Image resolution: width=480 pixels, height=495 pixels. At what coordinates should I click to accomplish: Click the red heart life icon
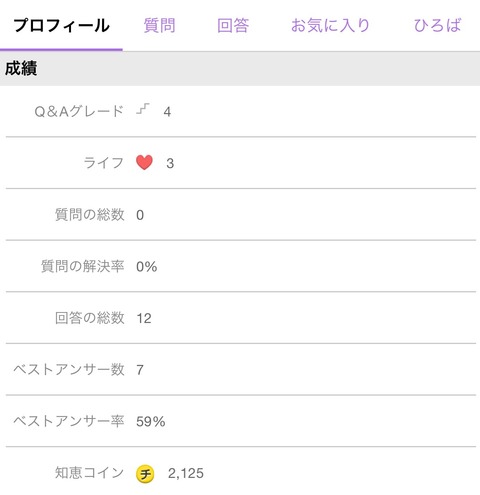point(144,163)
